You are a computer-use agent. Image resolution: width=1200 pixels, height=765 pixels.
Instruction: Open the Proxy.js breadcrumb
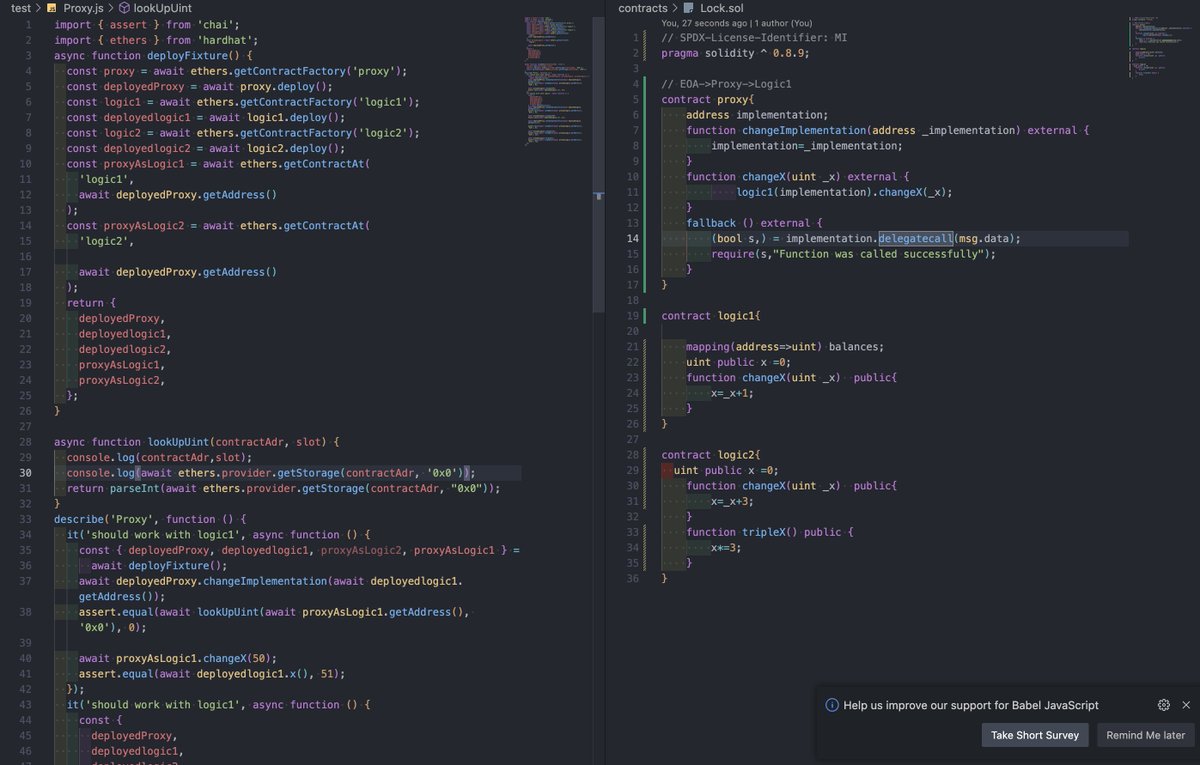pos(84,8)
